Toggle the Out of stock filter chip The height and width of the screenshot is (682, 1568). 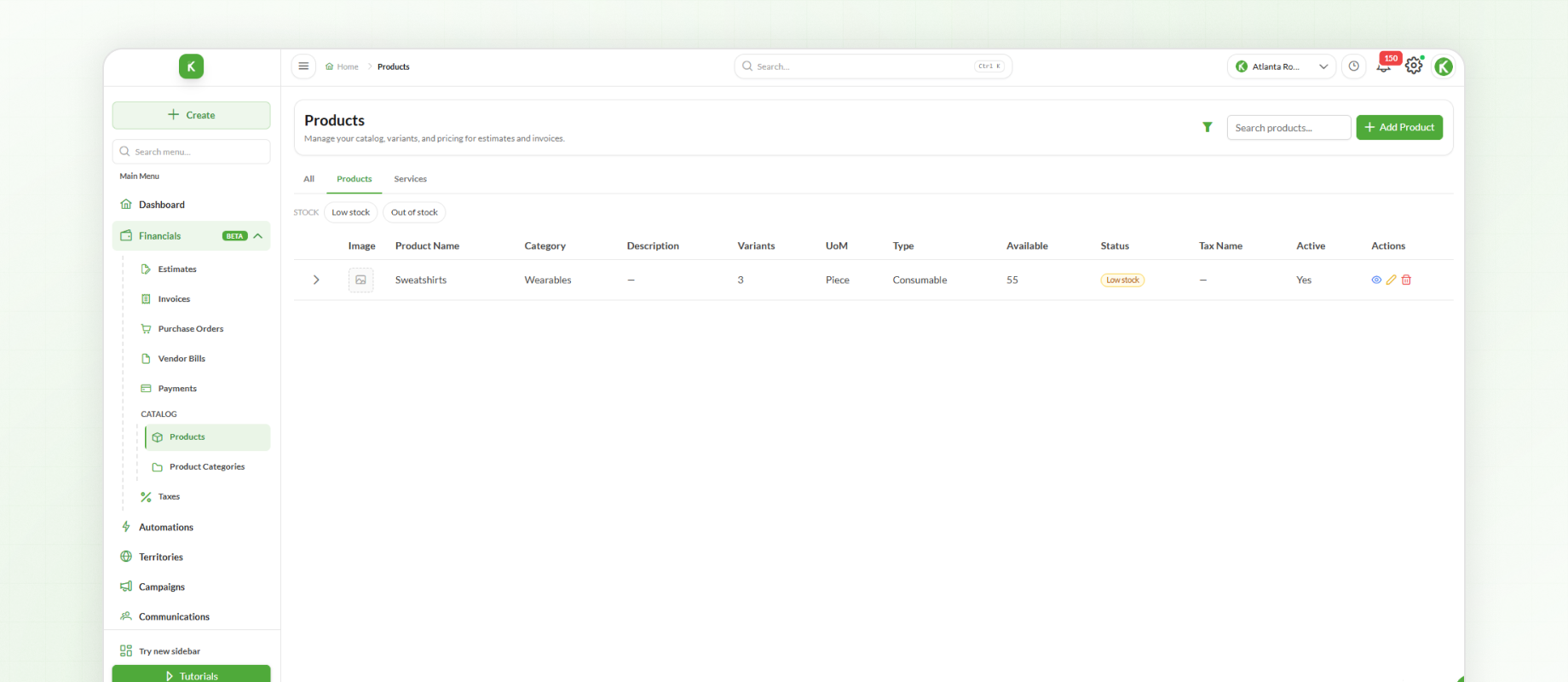click(414, 212)
